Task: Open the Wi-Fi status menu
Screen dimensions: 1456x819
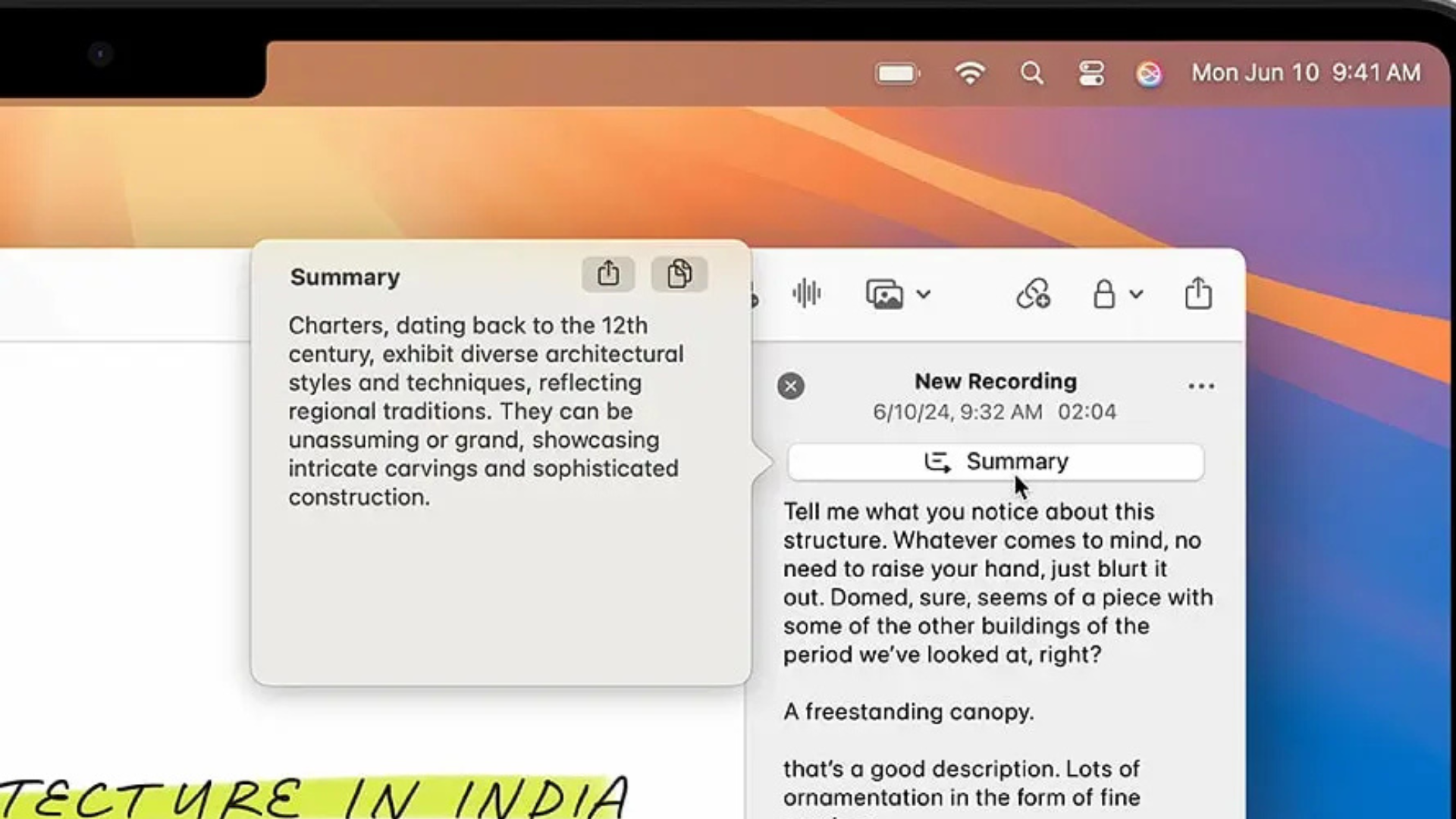Action: 970,74
